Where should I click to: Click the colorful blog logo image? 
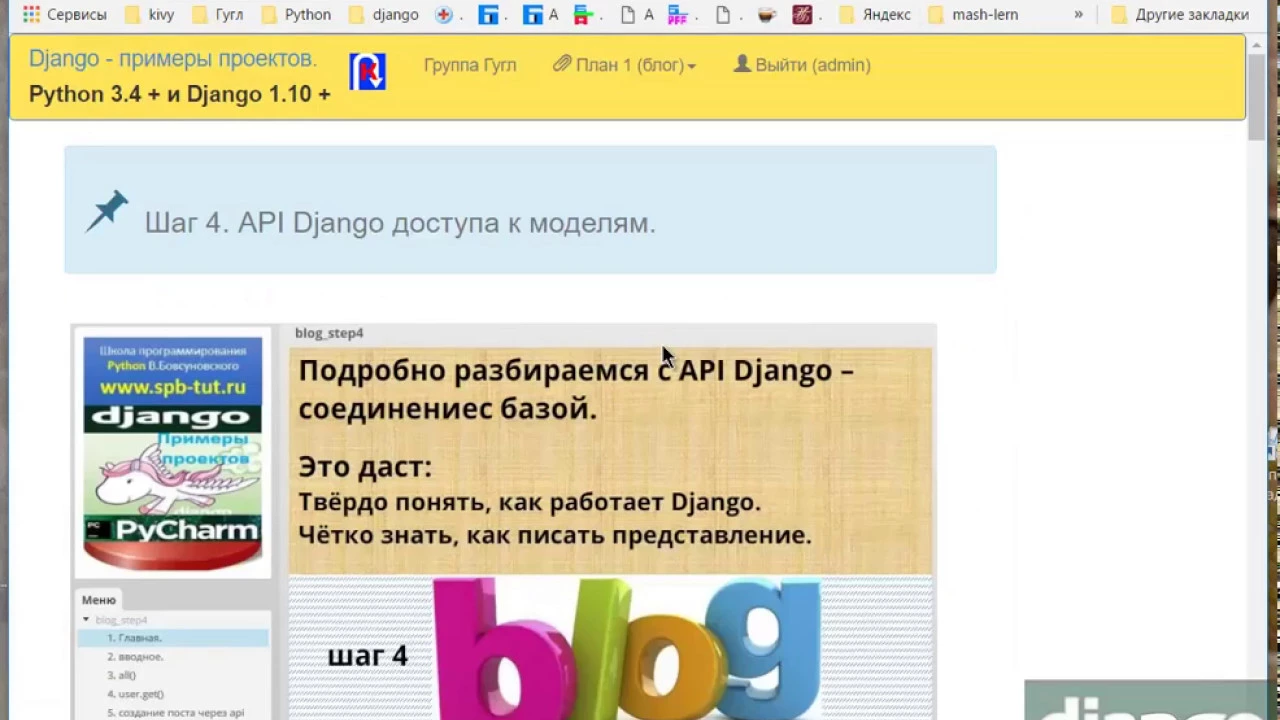click(x=627, y=647)
